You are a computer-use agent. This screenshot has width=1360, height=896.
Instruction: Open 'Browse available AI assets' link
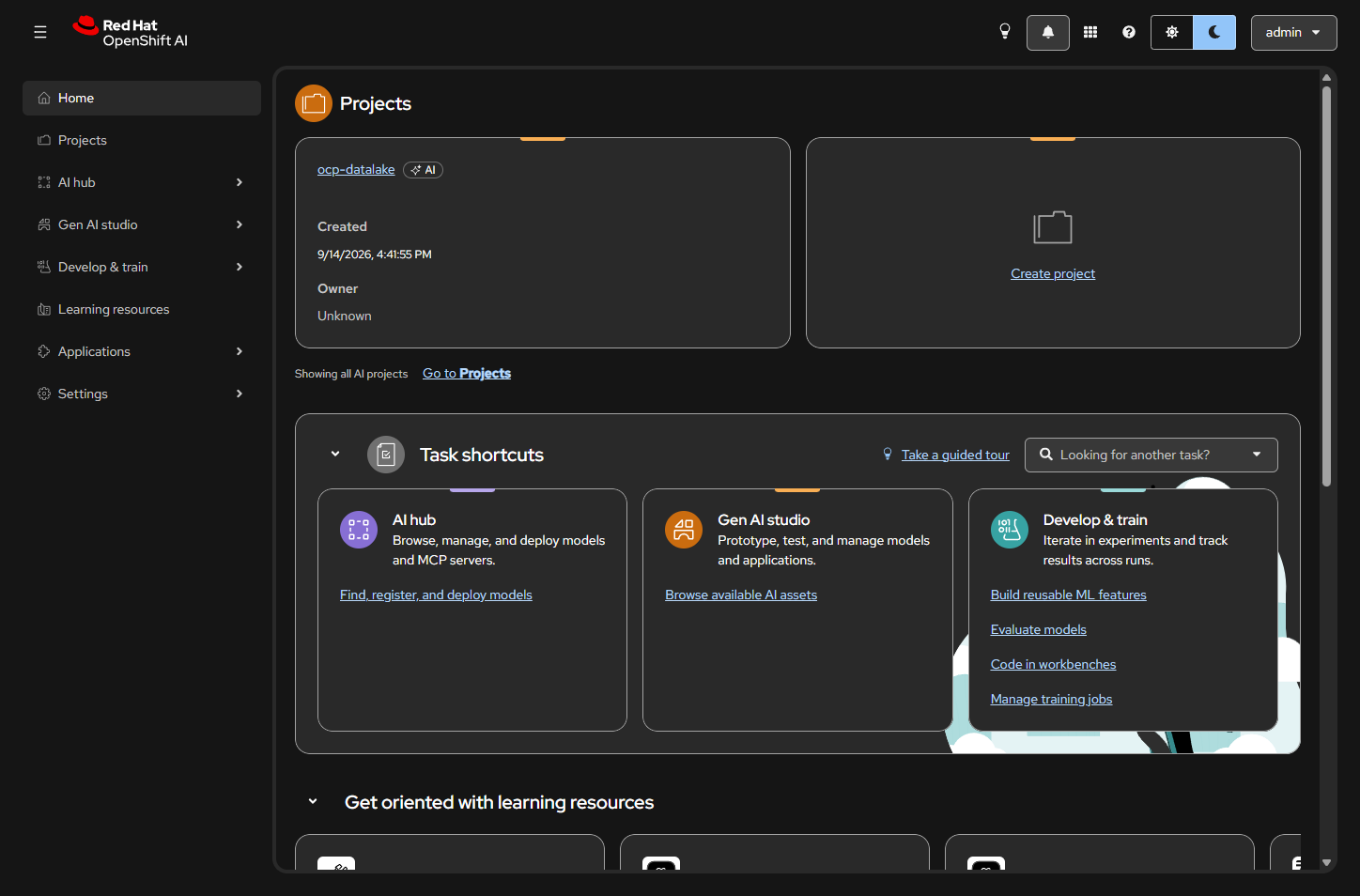click(x=741, y=595)
